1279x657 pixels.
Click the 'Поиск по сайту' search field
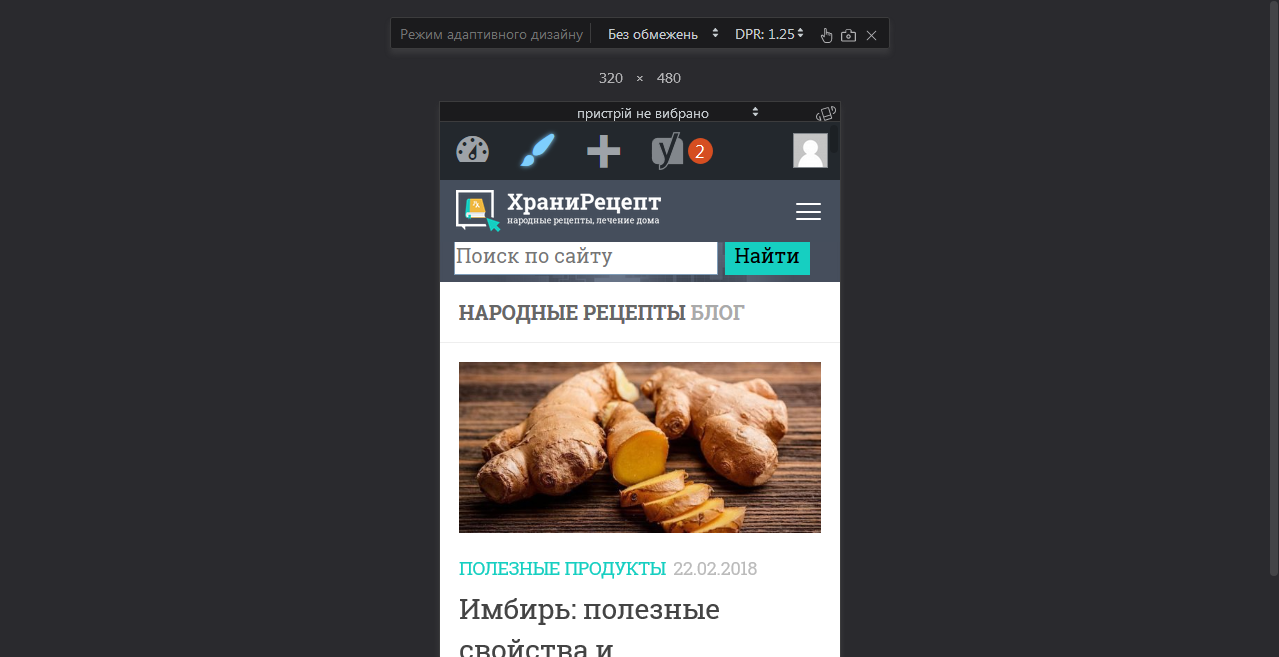[x=586, y=257]
